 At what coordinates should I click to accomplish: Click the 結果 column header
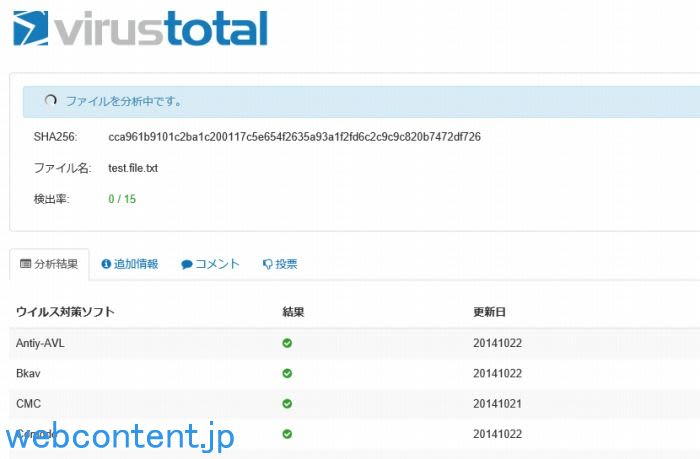click(293, 312)
